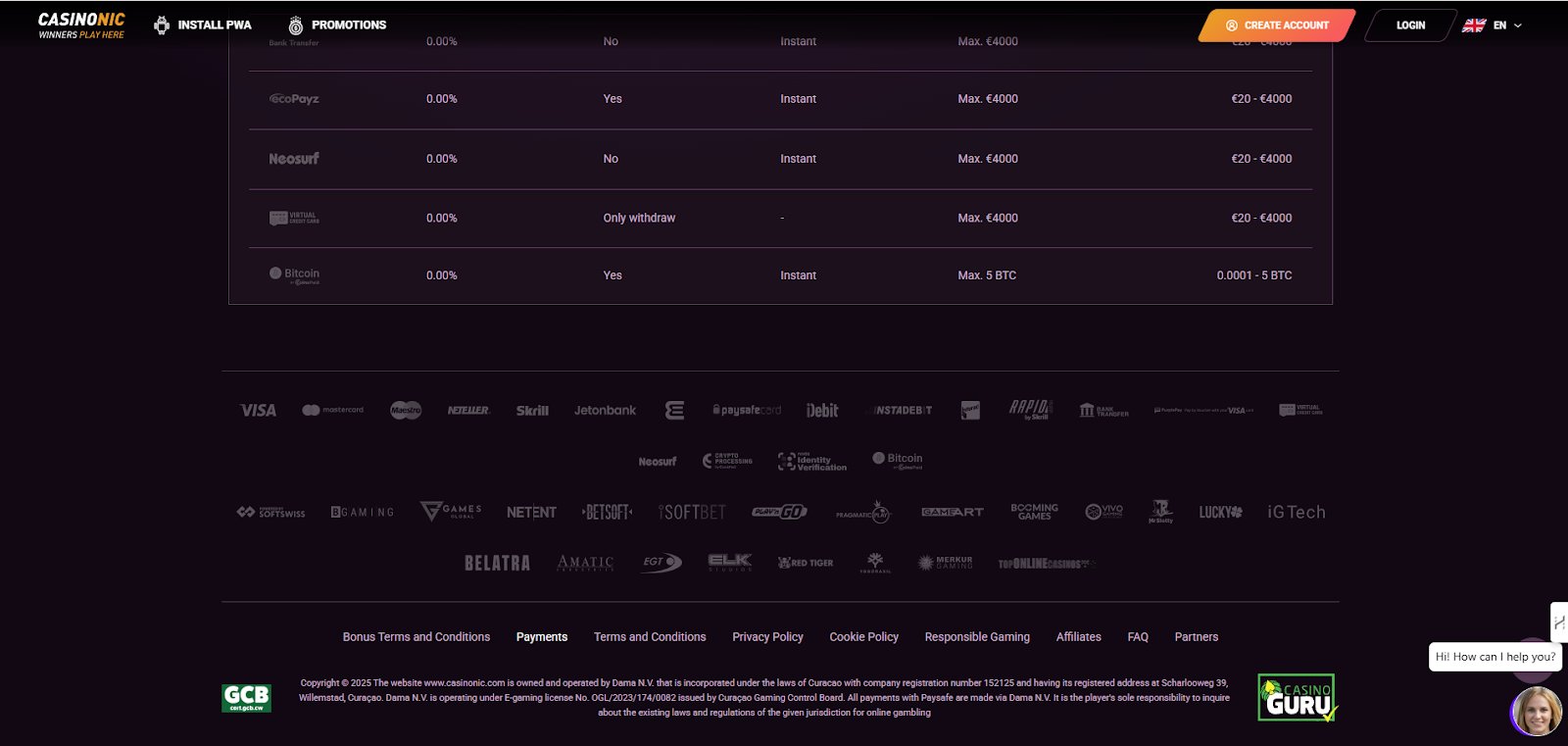Open the Privacy Policy link

[767, 637]
